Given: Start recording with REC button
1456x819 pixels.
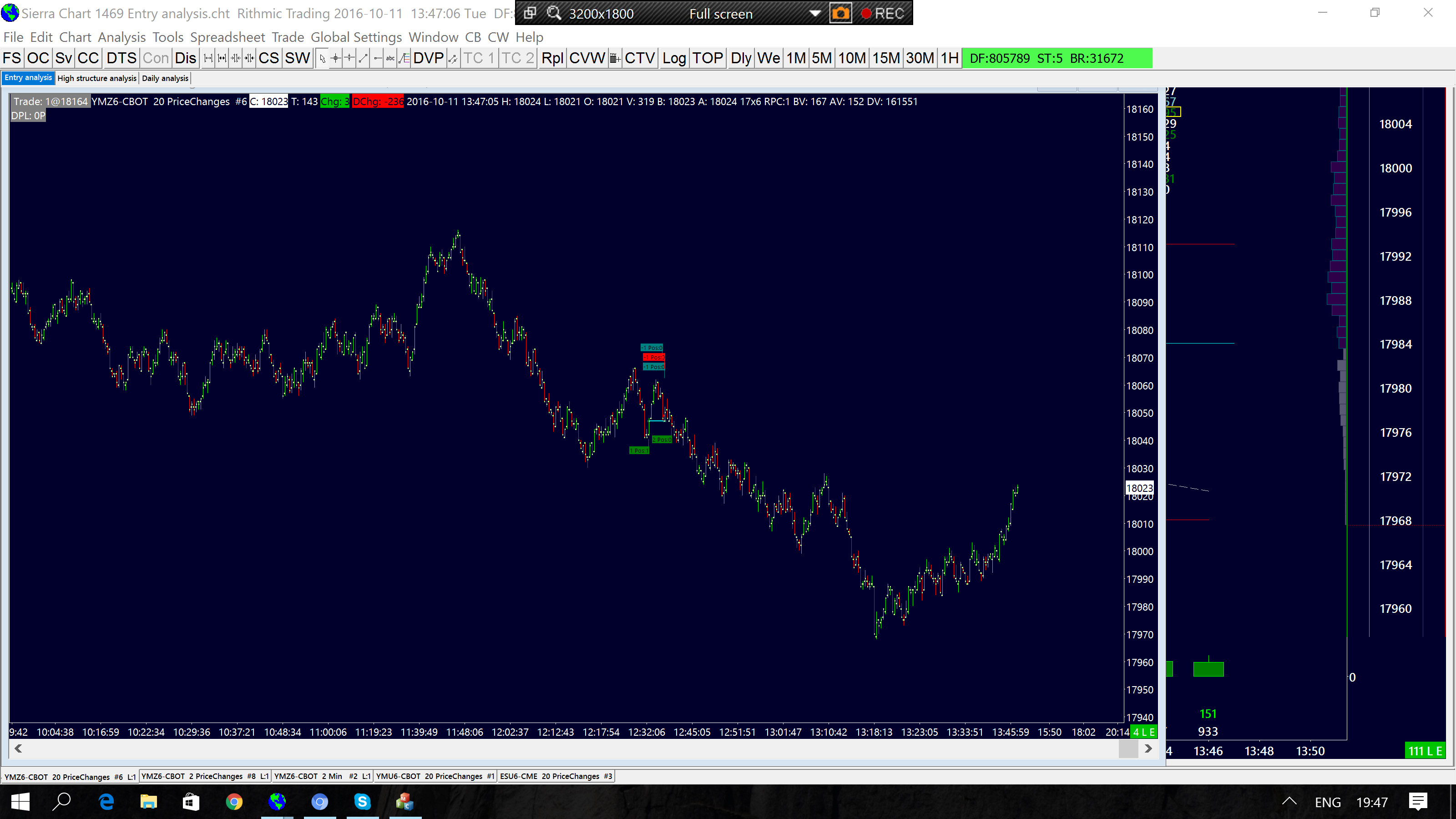Looking at the screenshot, I should click(883, 13).
